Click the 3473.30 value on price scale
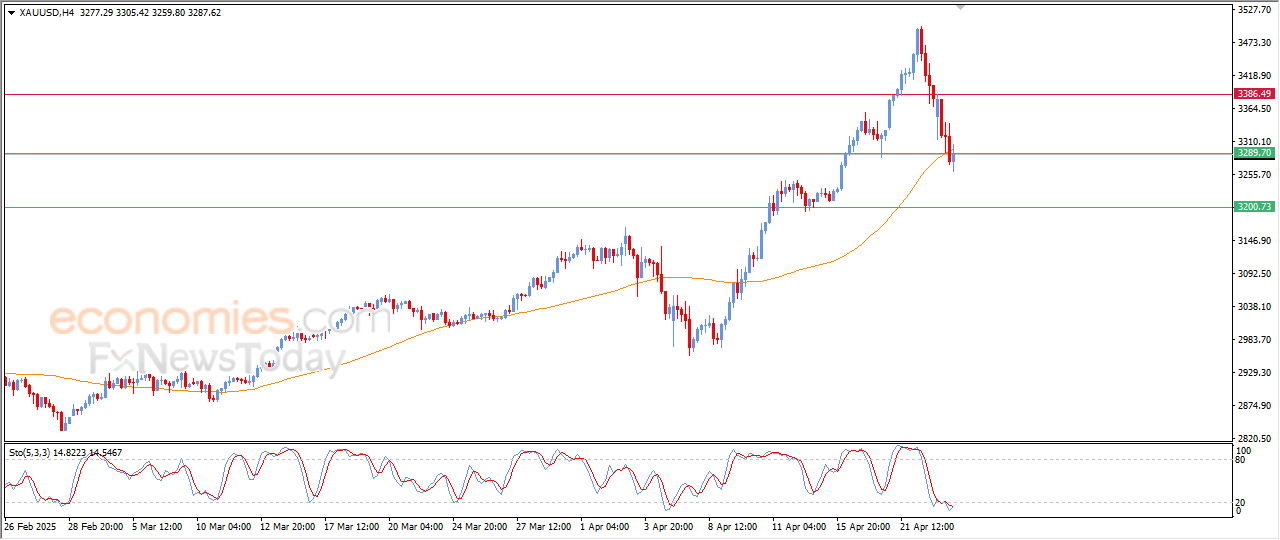 pos(1253,43)
